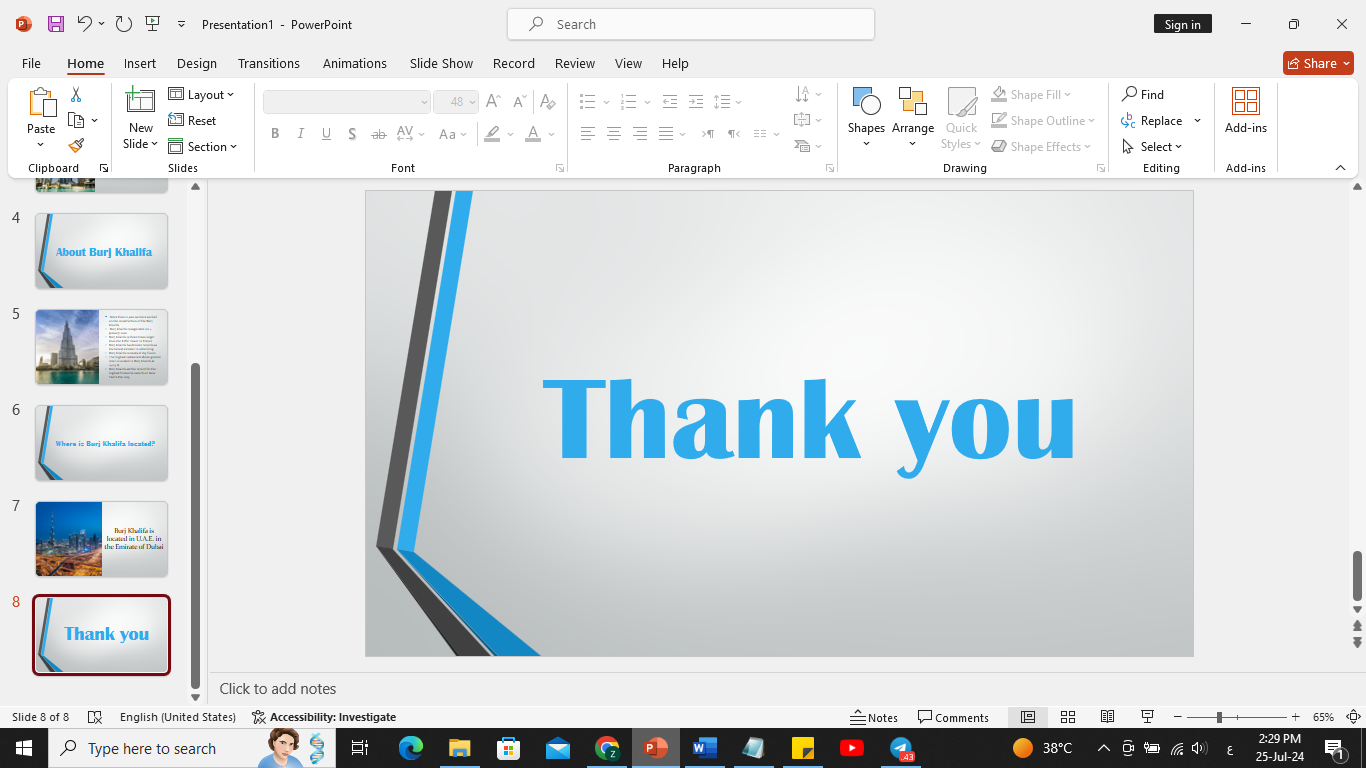
Task: Fit slide to current window icon
Action: coord(1353,717)
